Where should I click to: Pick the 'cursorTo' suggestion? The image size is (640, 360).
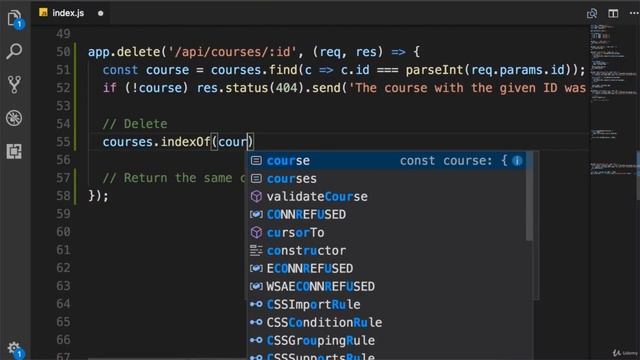[x=387, y=232]
